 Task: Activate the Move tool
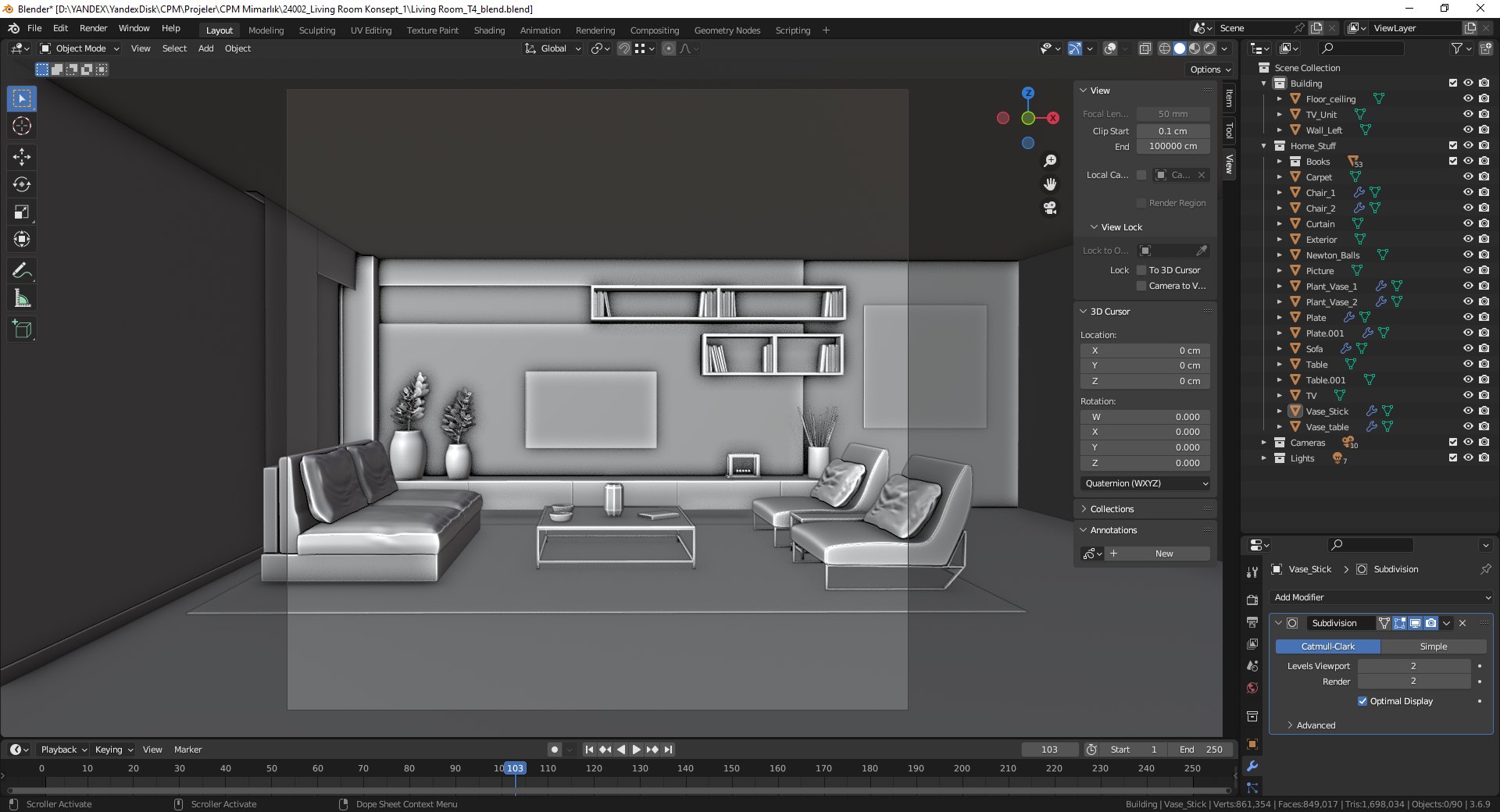[x=22, y=157]
